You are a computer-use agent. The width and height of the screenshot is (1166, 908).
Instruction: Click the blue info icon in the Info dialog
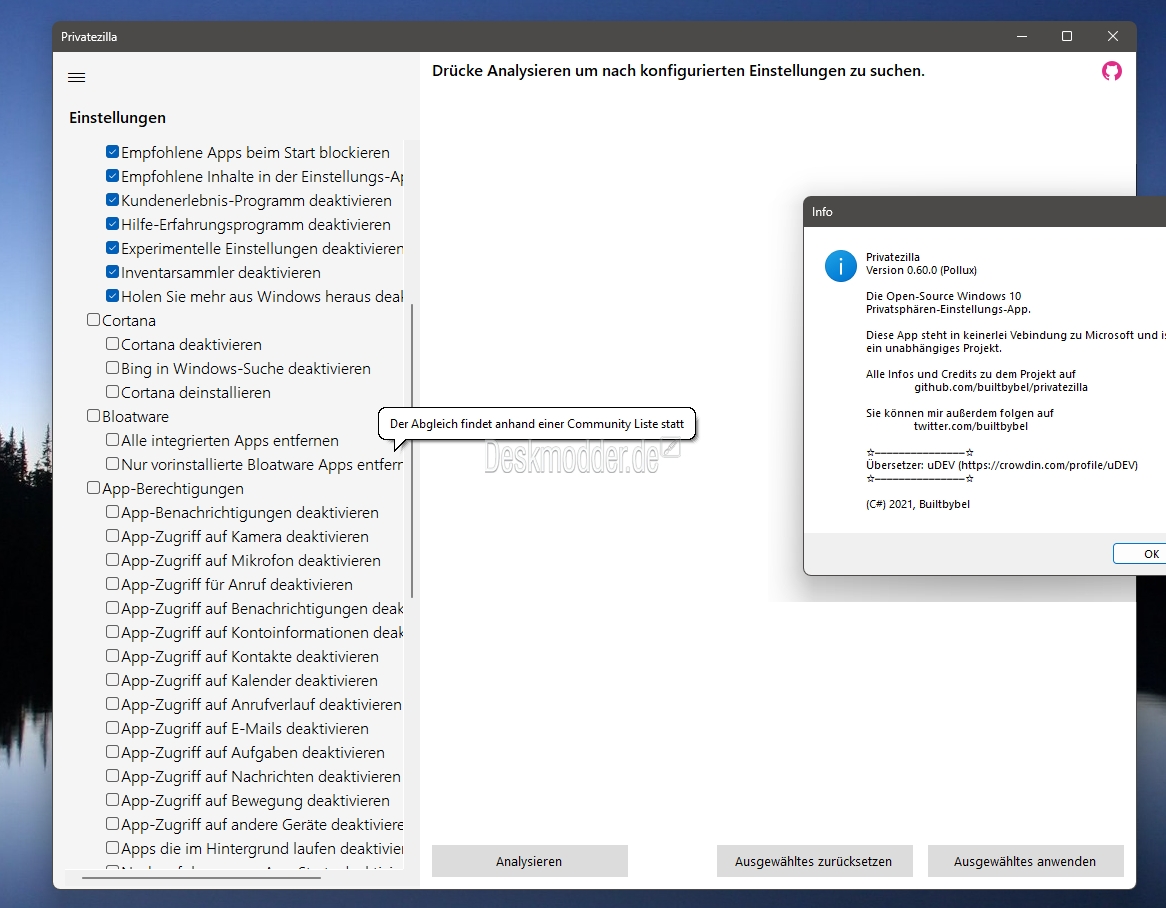pos(840,265)
